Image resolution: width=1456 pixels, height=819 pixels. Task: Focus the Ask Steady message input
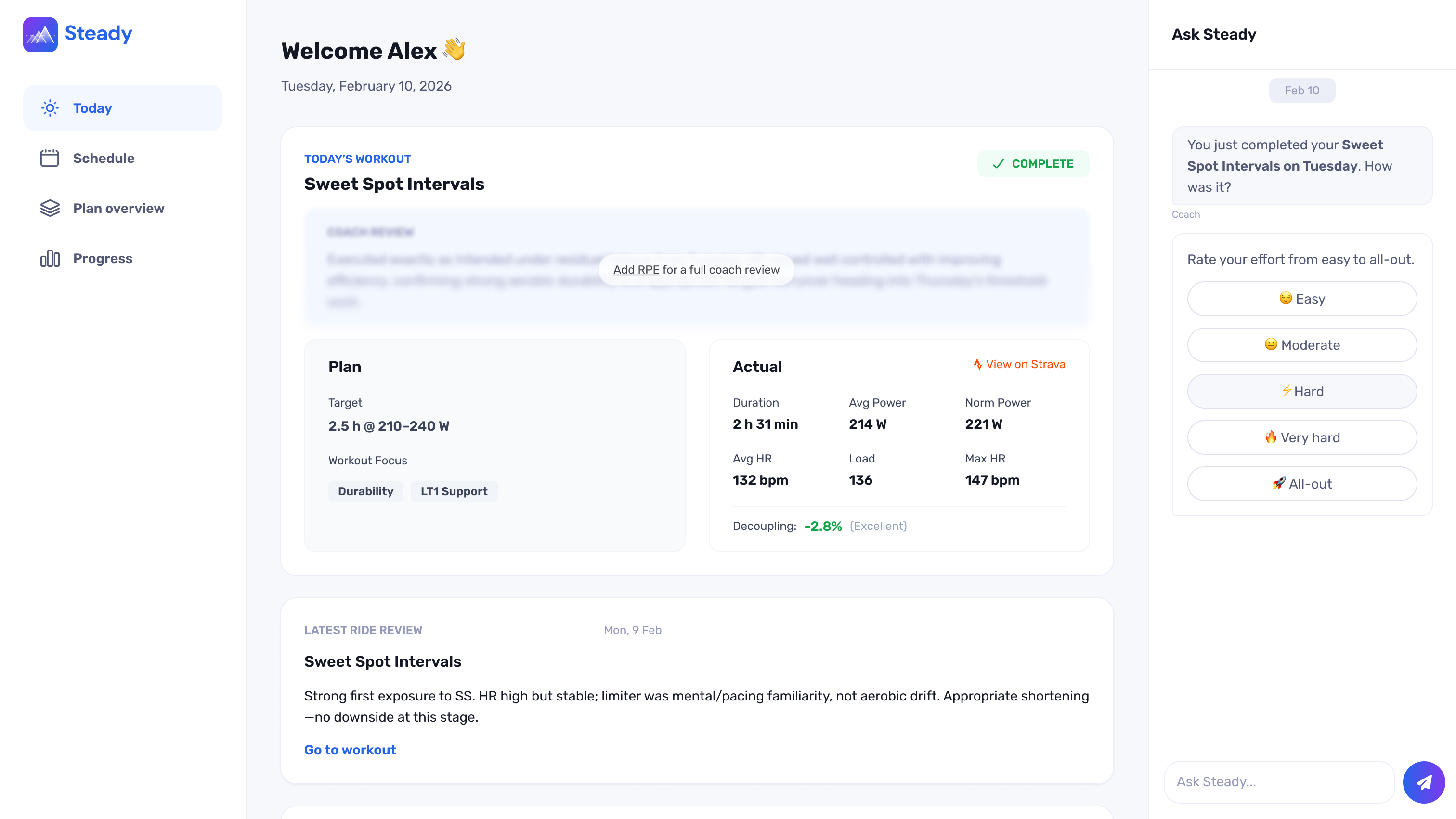coord(1280,782)
